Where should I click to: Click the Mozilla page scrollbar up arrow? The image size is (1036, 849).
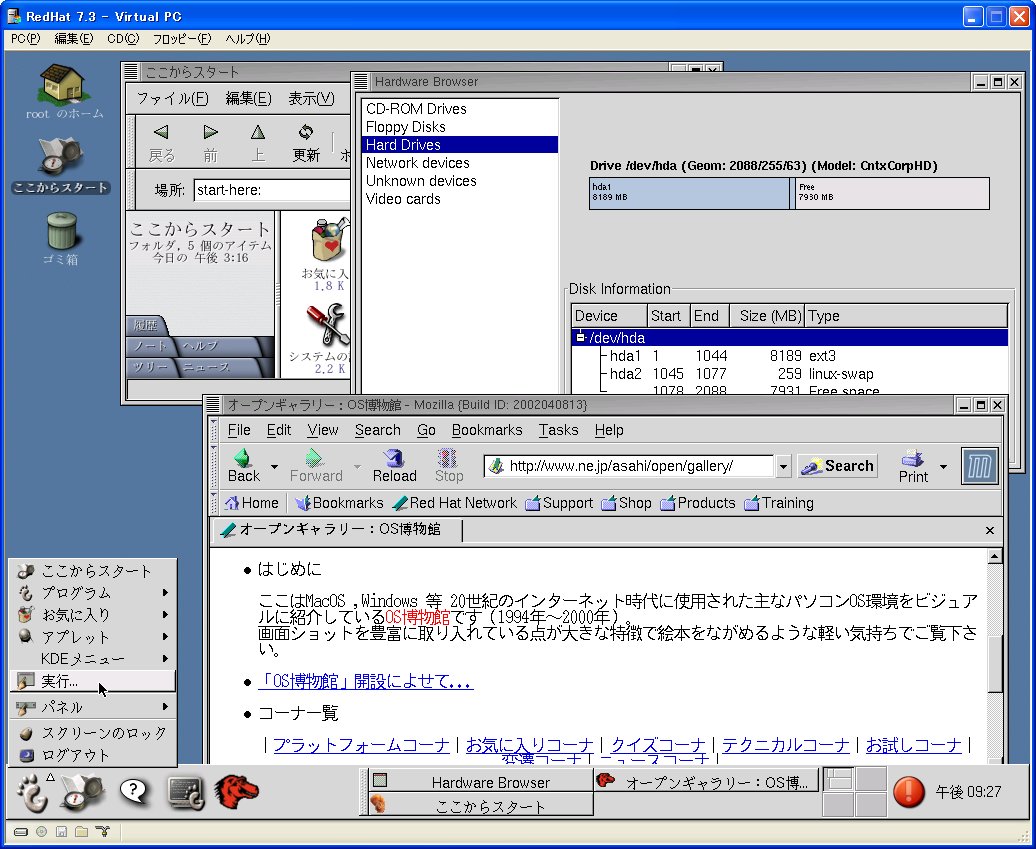[x=994, y=556]
